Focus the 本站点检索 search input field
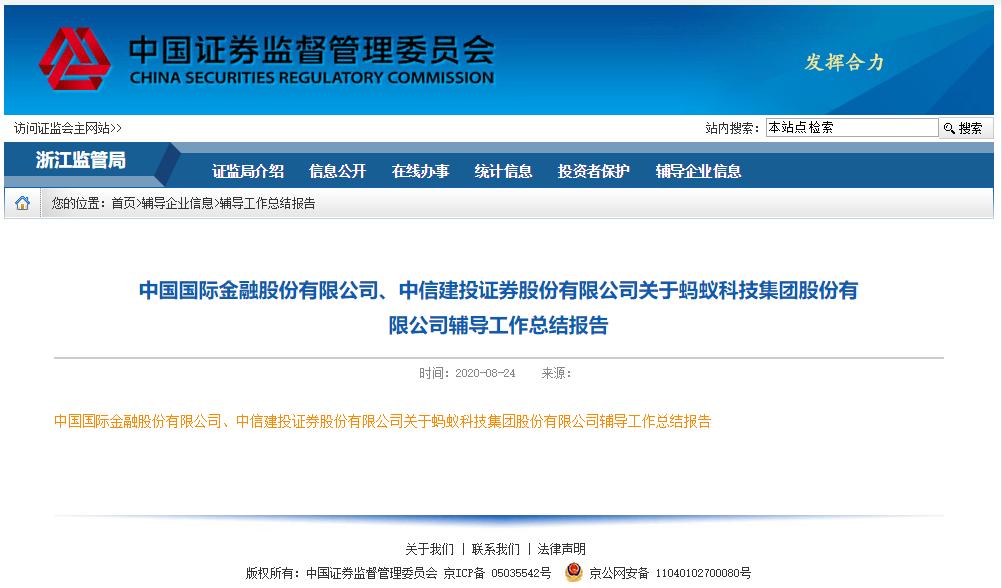 tap(852, 127)
